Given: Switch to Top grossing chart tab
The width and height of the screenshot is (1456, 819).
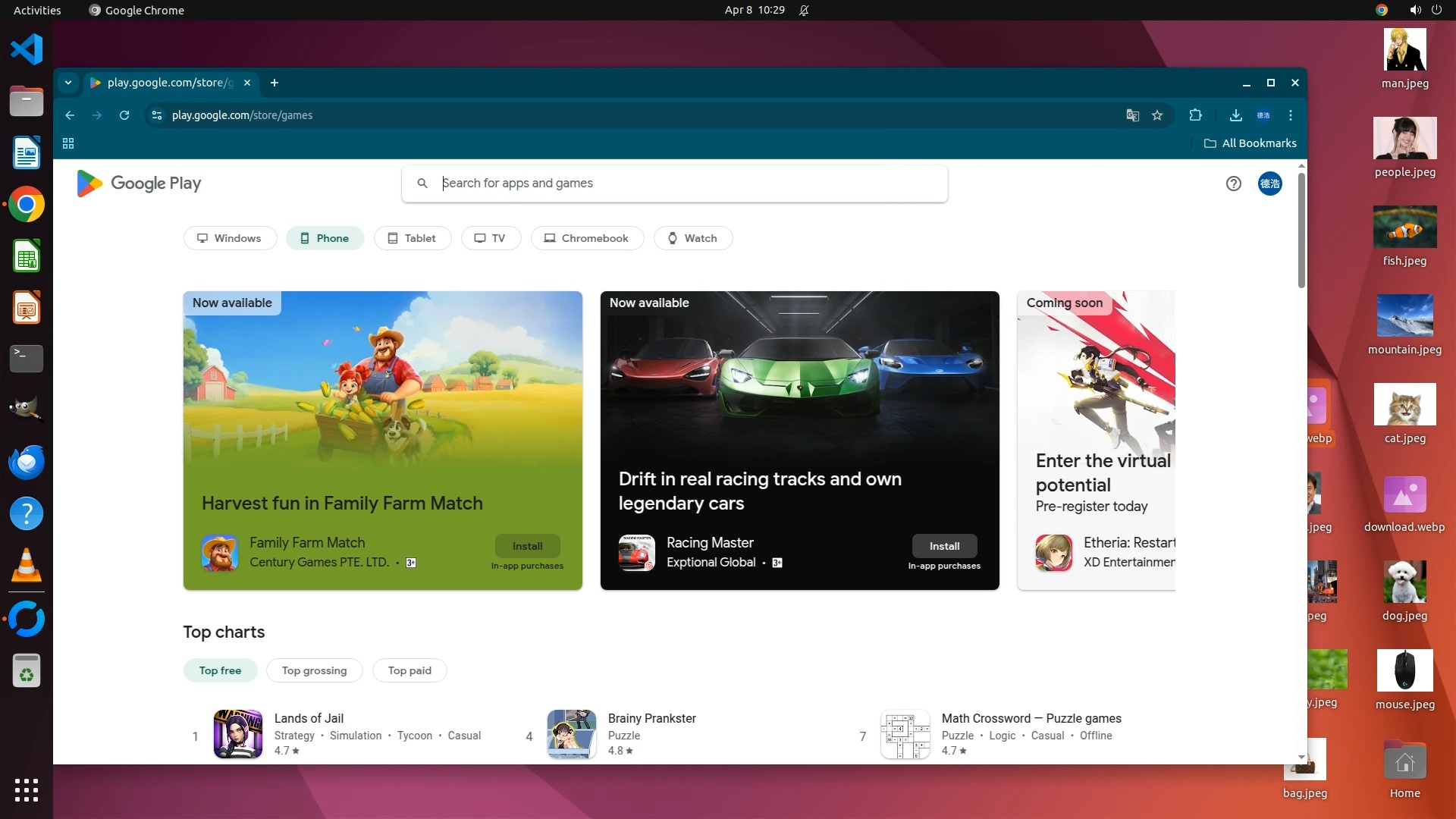Looking at the screenshot, I should pyautogui.click(x=314, y=670).
